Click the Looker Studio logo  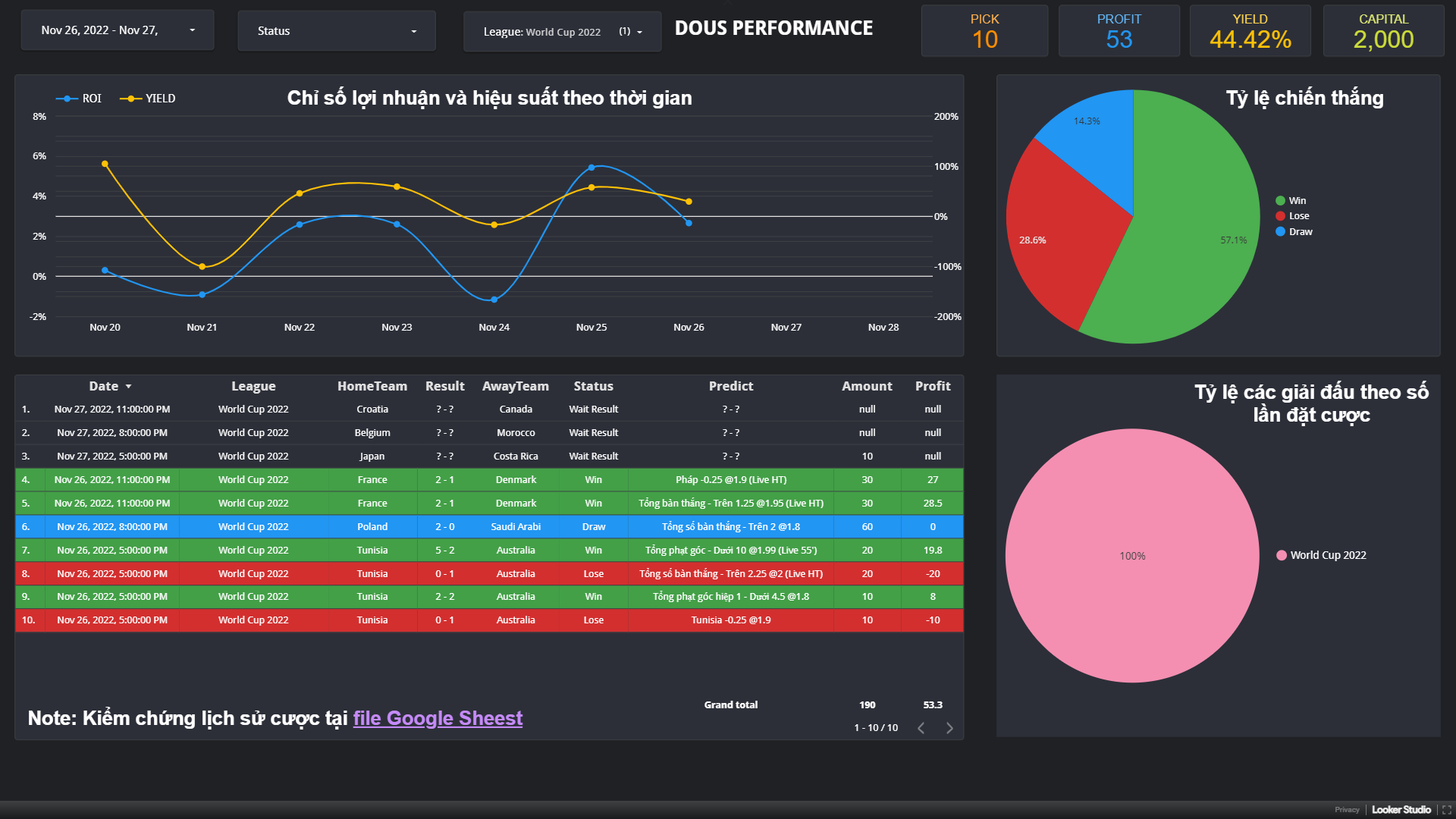point(1401,810)
